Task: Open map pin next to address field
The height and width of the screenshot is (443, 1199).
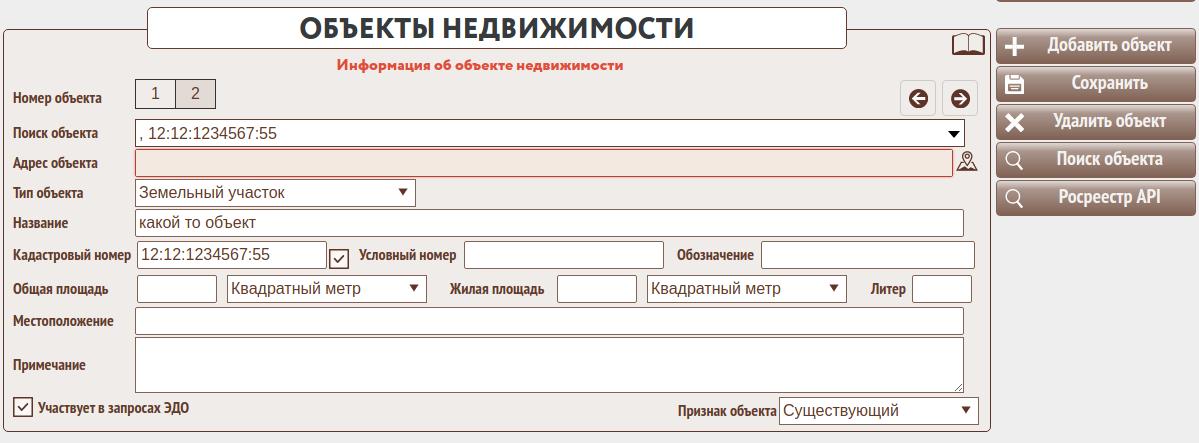Action: click(x=966, y=162)
